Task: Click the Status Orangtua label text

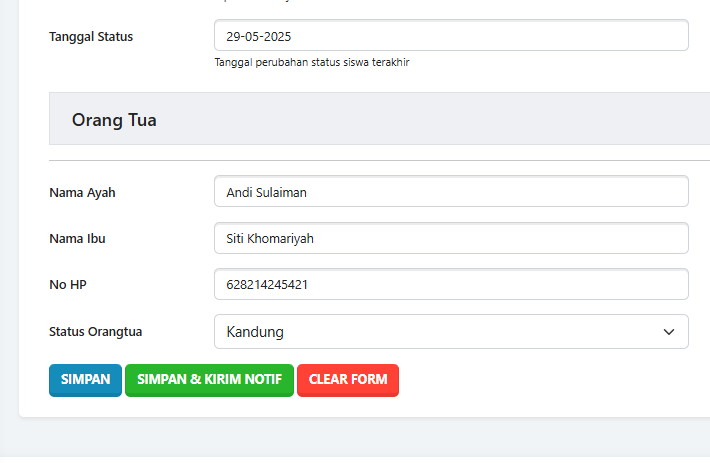Action: tap(102, 331)
